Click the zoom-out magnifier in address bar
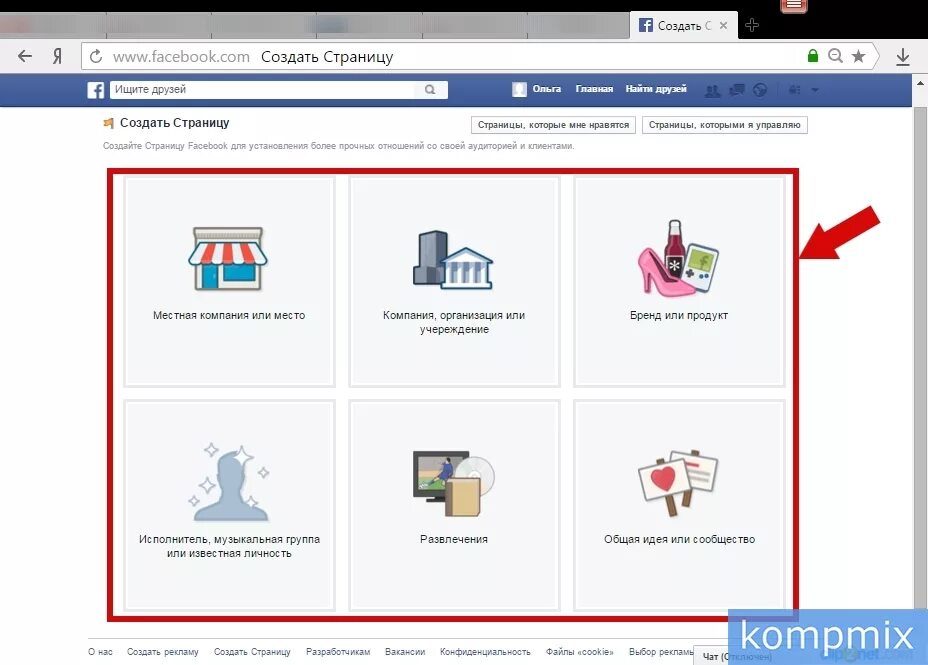The width and height of the screenshot is (928, 665). click(835, 56)
